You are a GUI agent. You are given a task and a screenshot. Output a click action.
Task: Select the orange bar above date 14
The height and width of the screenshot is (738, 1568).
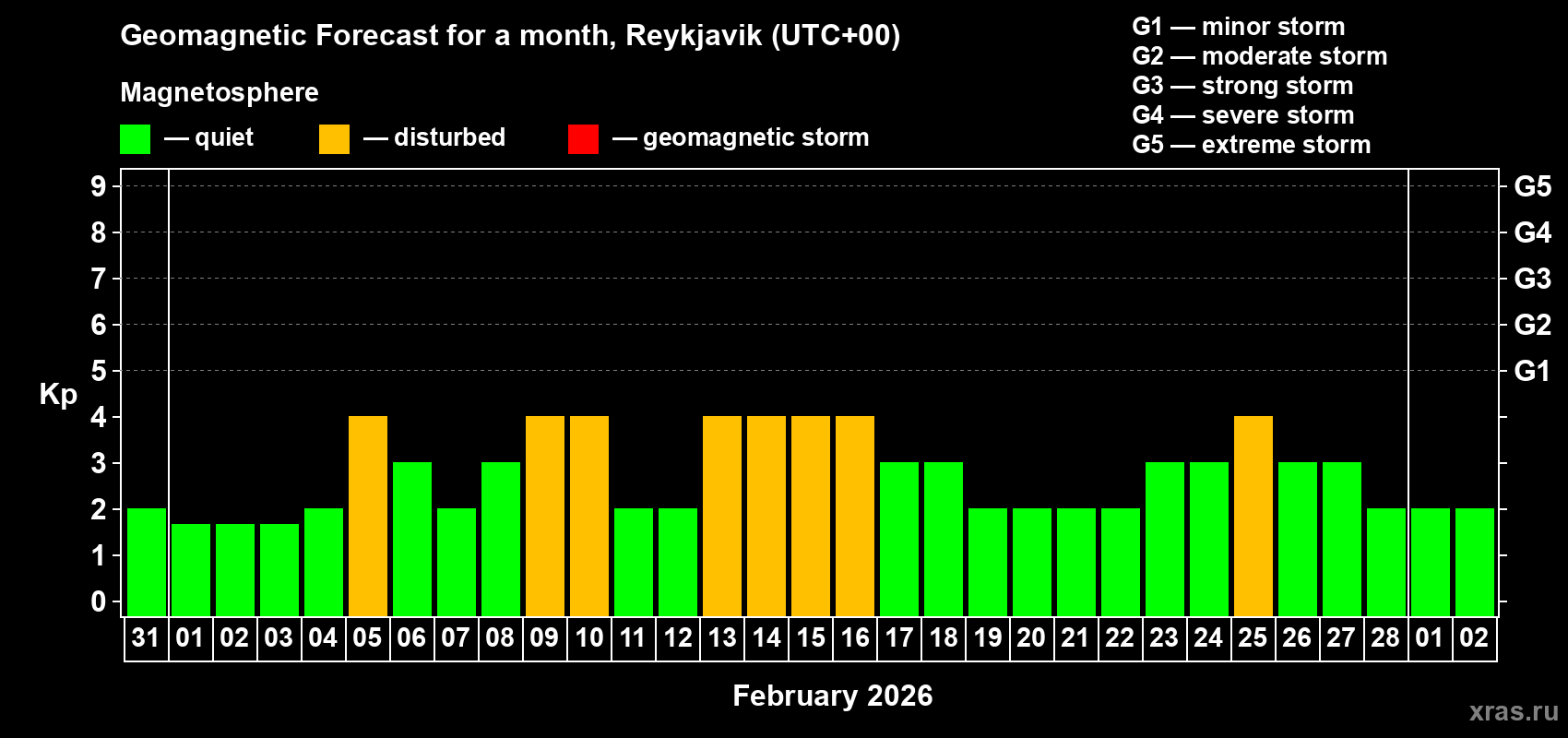(766, 517)
